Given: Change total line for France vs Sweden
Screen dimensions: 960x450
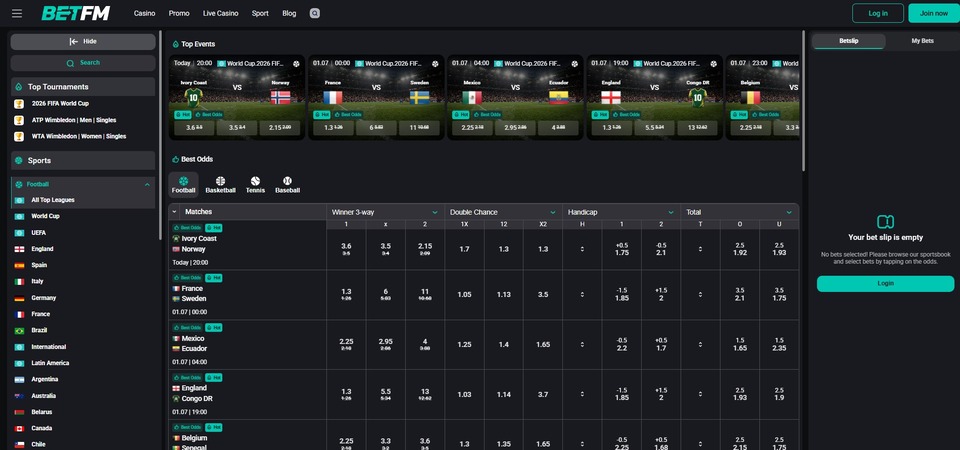Looking at the screenshot, I should click(x=700, y=294).
